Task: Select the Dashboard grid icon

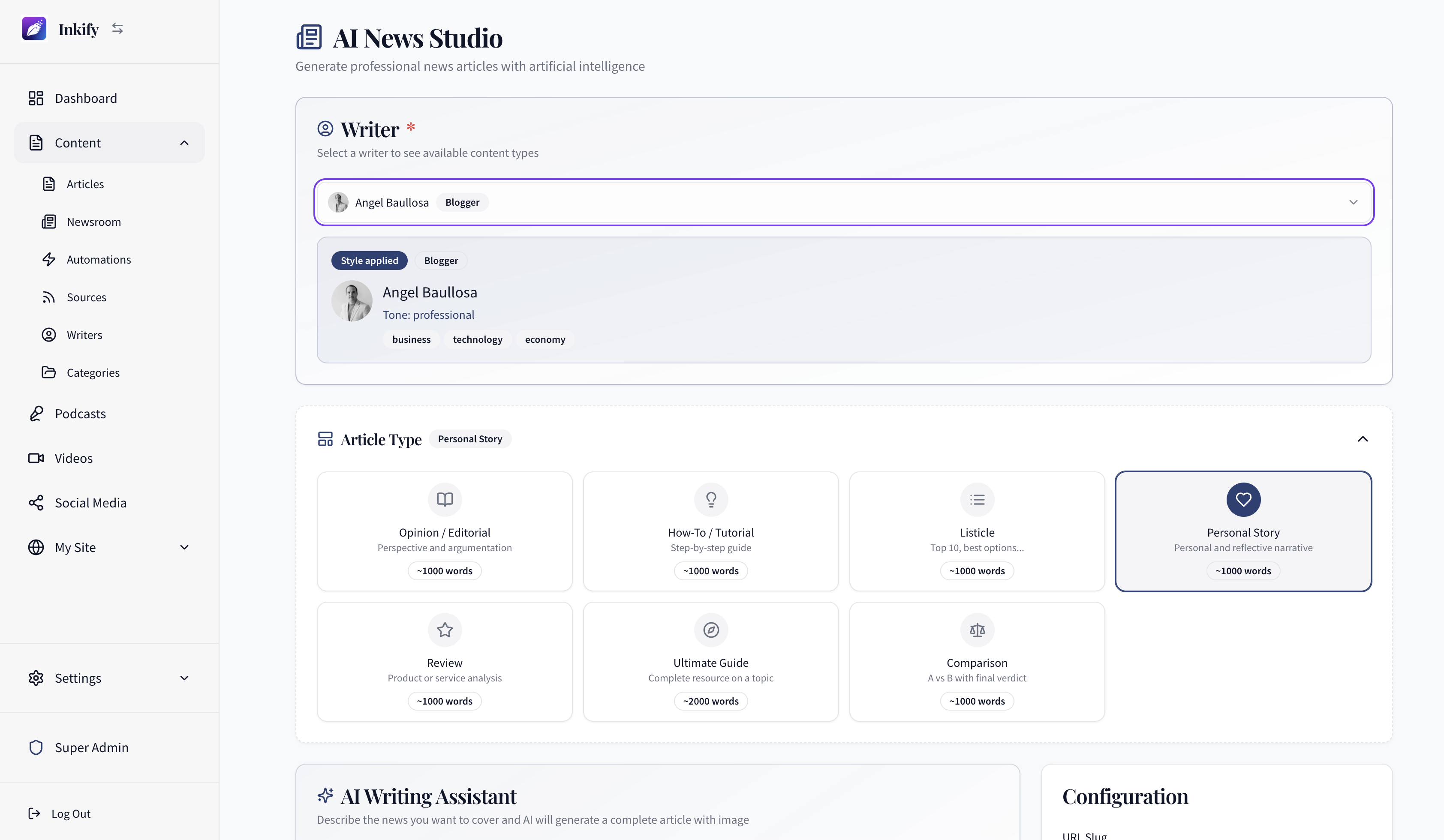Action: (x=36, y=98)
